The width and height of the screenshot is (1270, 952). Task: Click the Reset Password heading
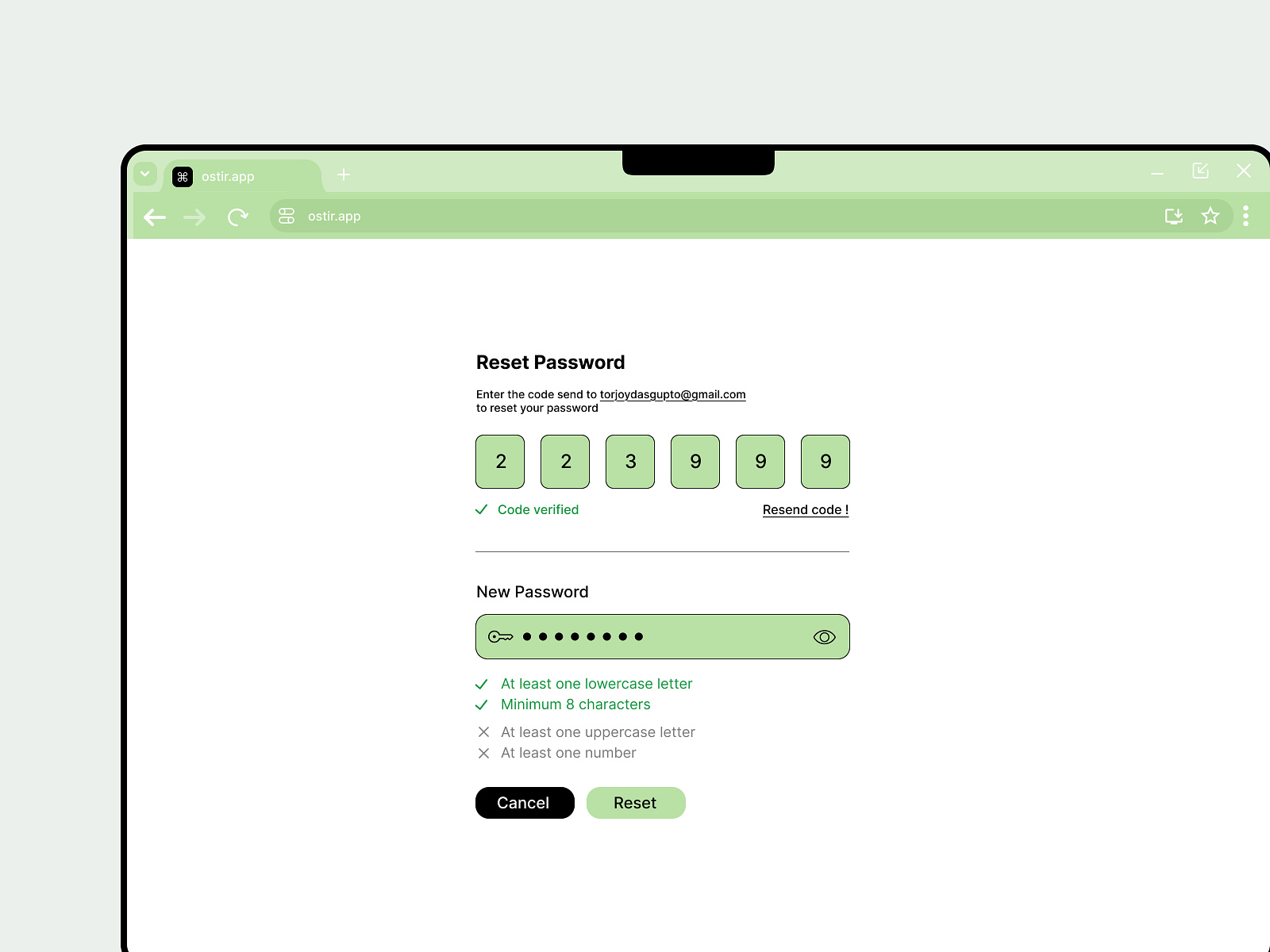[551, 363]
